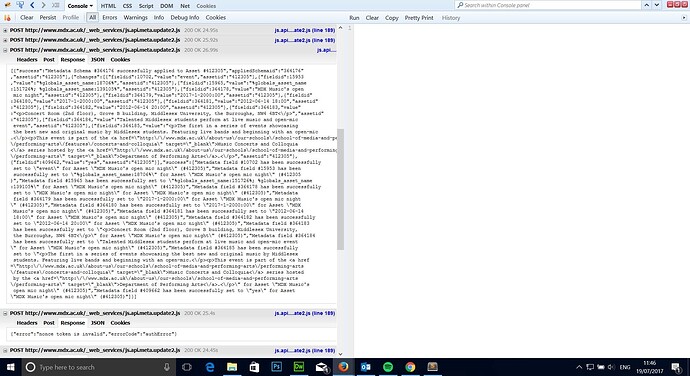Activate the element inspector icon
Screen dimensions: 690x376
[x=20, y=5]
